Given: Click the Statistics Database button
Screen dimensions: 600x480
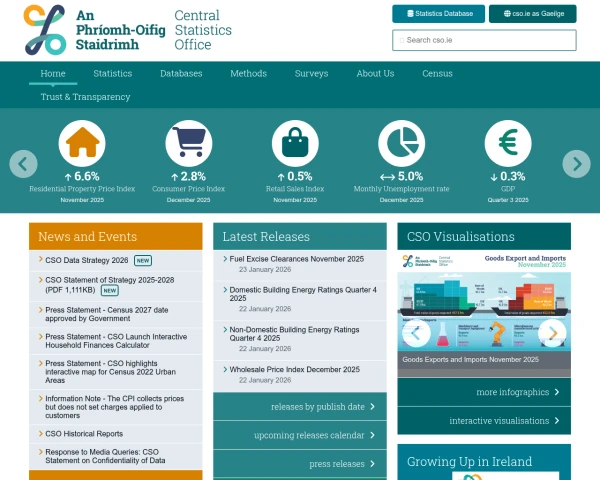Looking at the screenshot, I should click(x=439, y=14).
